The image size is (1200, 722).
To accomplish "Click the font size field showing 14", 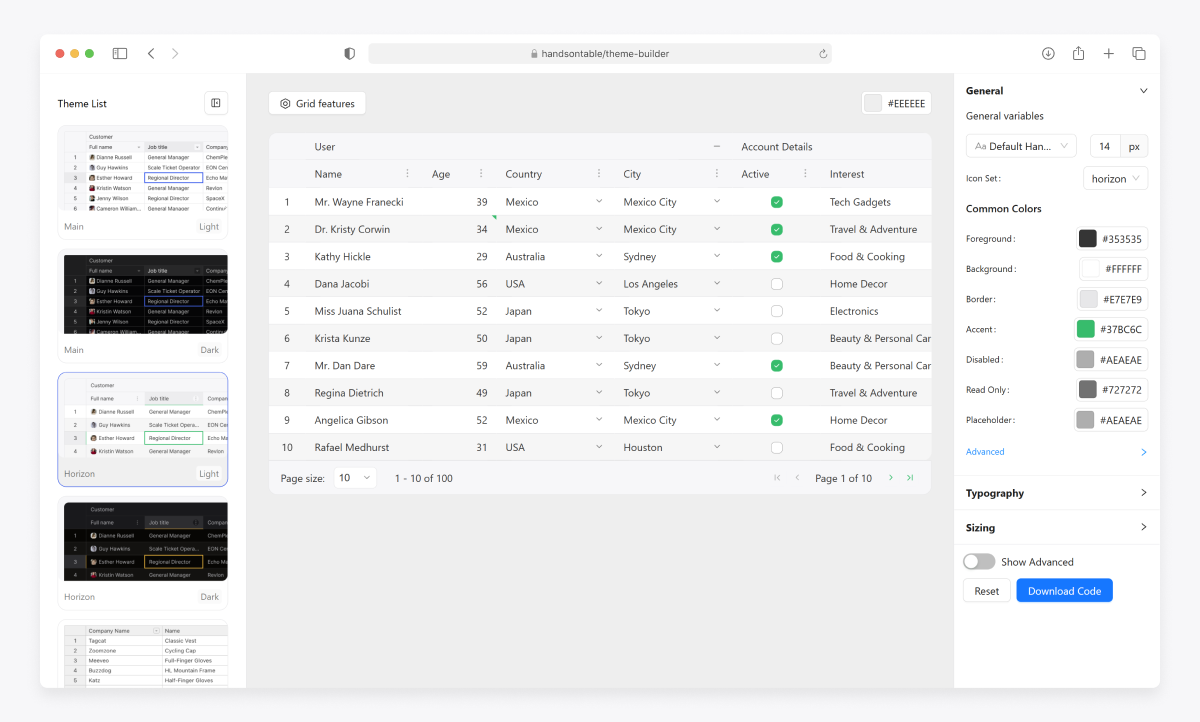I will click(x=1105, y=146).
